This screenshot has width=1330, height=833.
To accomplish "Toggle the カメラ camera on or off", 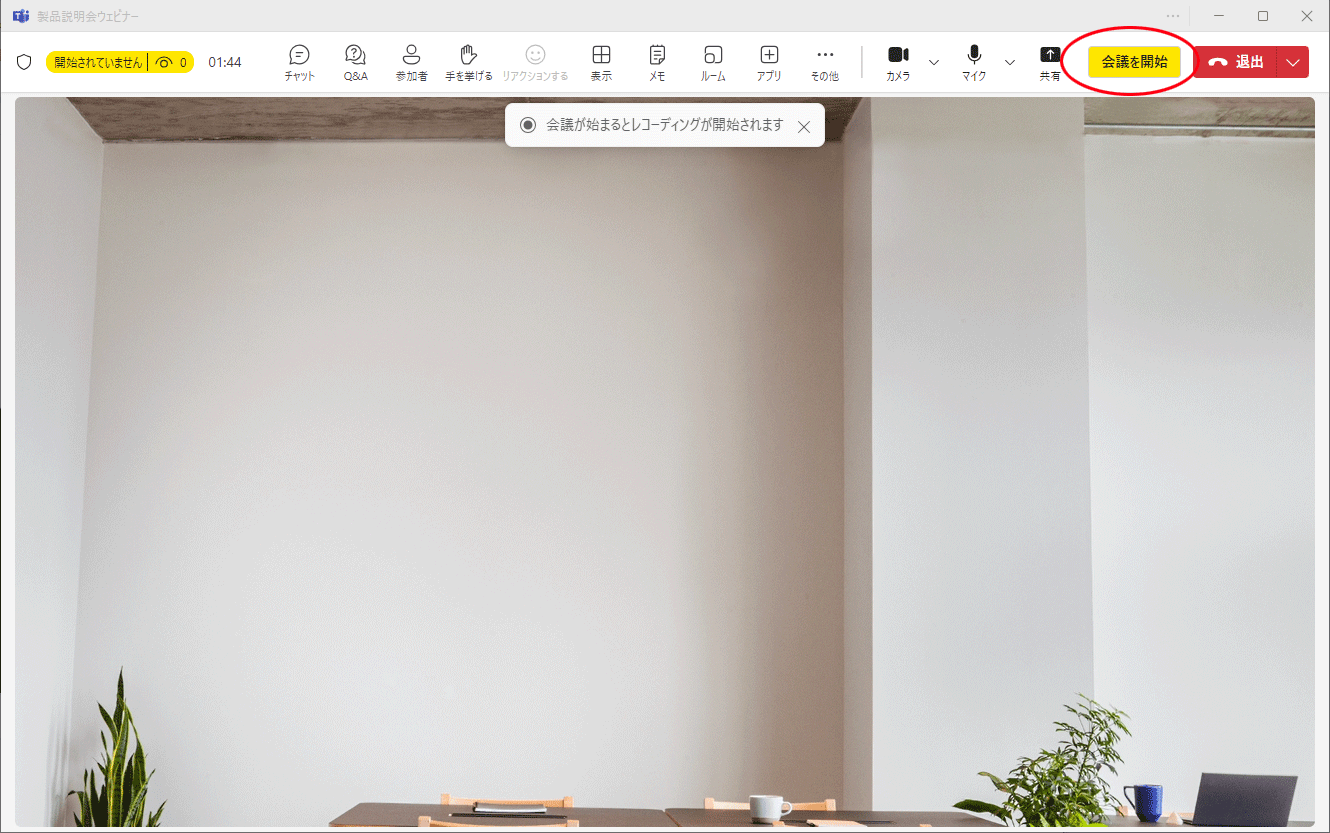I will click(x=898, y=62).
